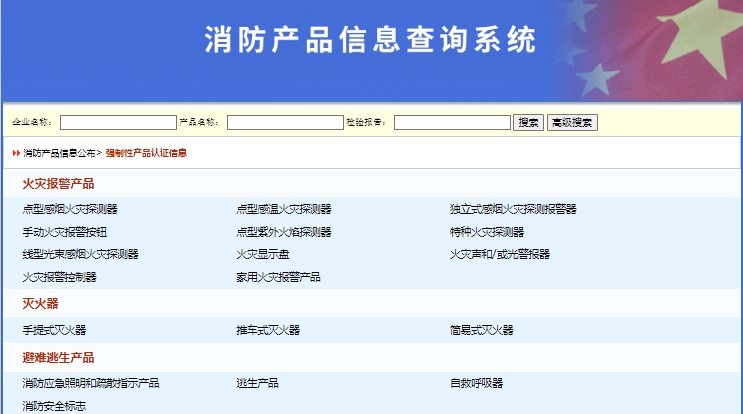Select 火灾显示盘 product link
Screen dimensions: 743x414
263,254
